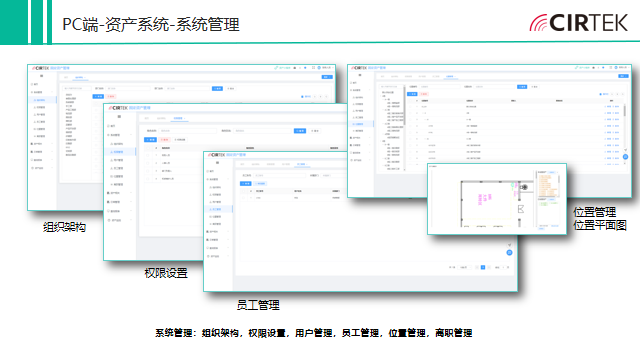Click hamburger menu icon in 组织架构 screenshot
The image size is (640, 360).
[41, 76]
